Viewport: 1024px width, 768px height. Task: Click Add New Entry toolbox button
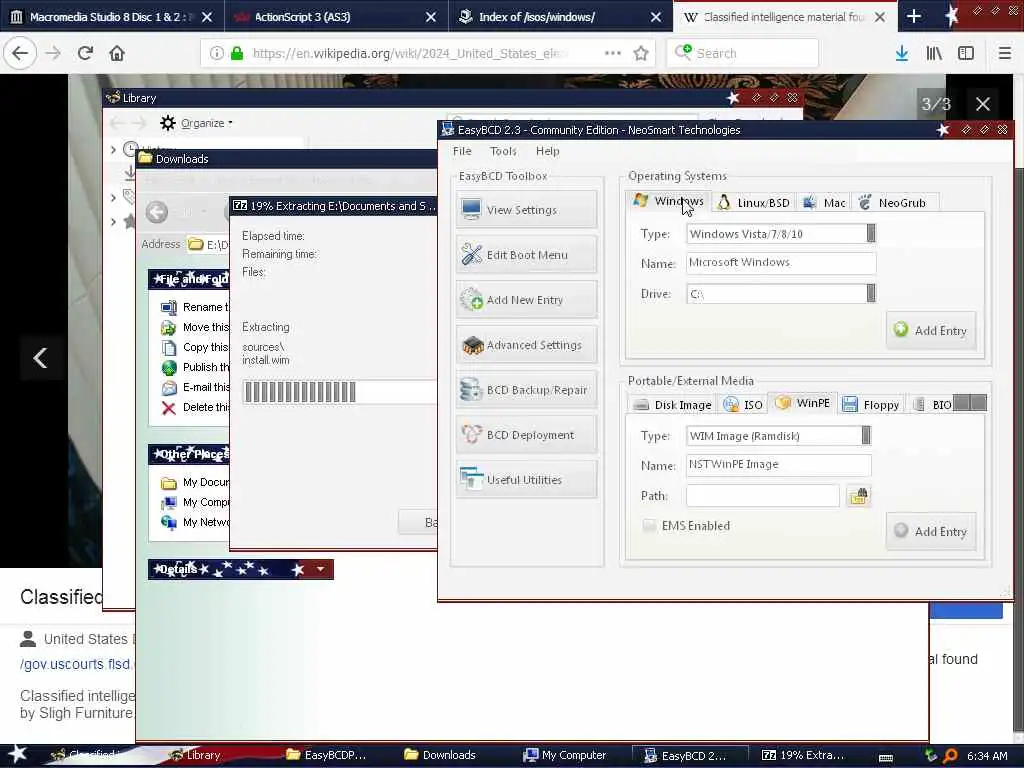pyautogui.click(x=526, y=300)
